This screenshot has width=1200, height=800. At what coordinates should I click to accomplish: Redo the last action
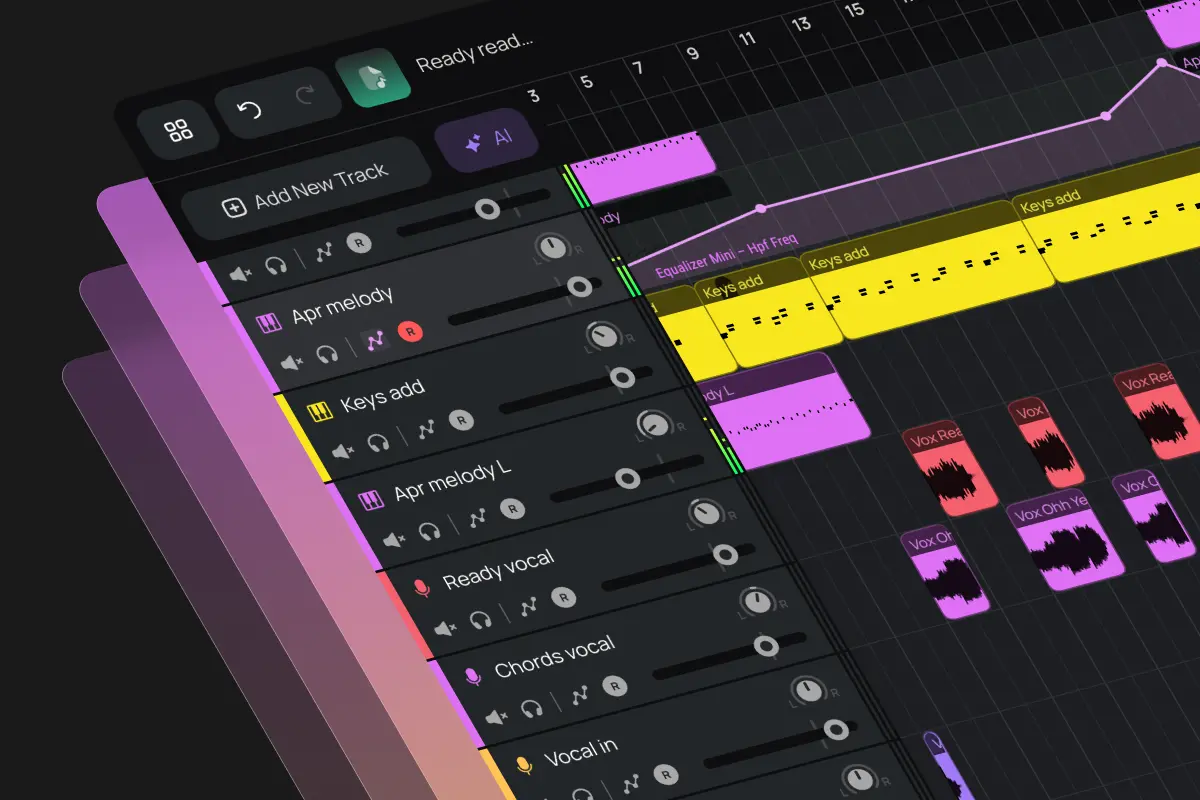(x=305, y=97)
